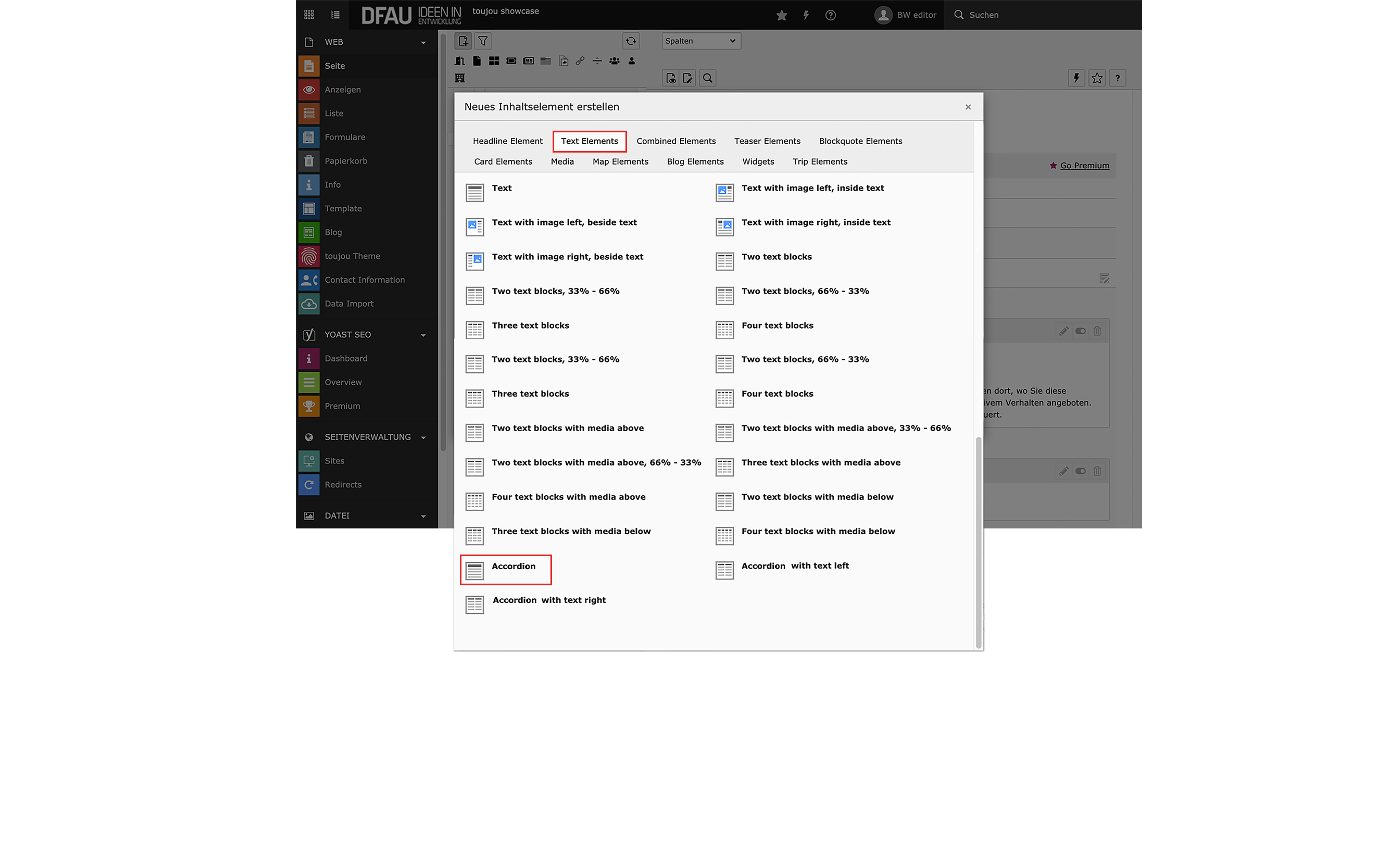Image resolution: width=1389 pixels, height=868 pixels.
Task: Choose the Accordion content element
Action: coord(506,570)
